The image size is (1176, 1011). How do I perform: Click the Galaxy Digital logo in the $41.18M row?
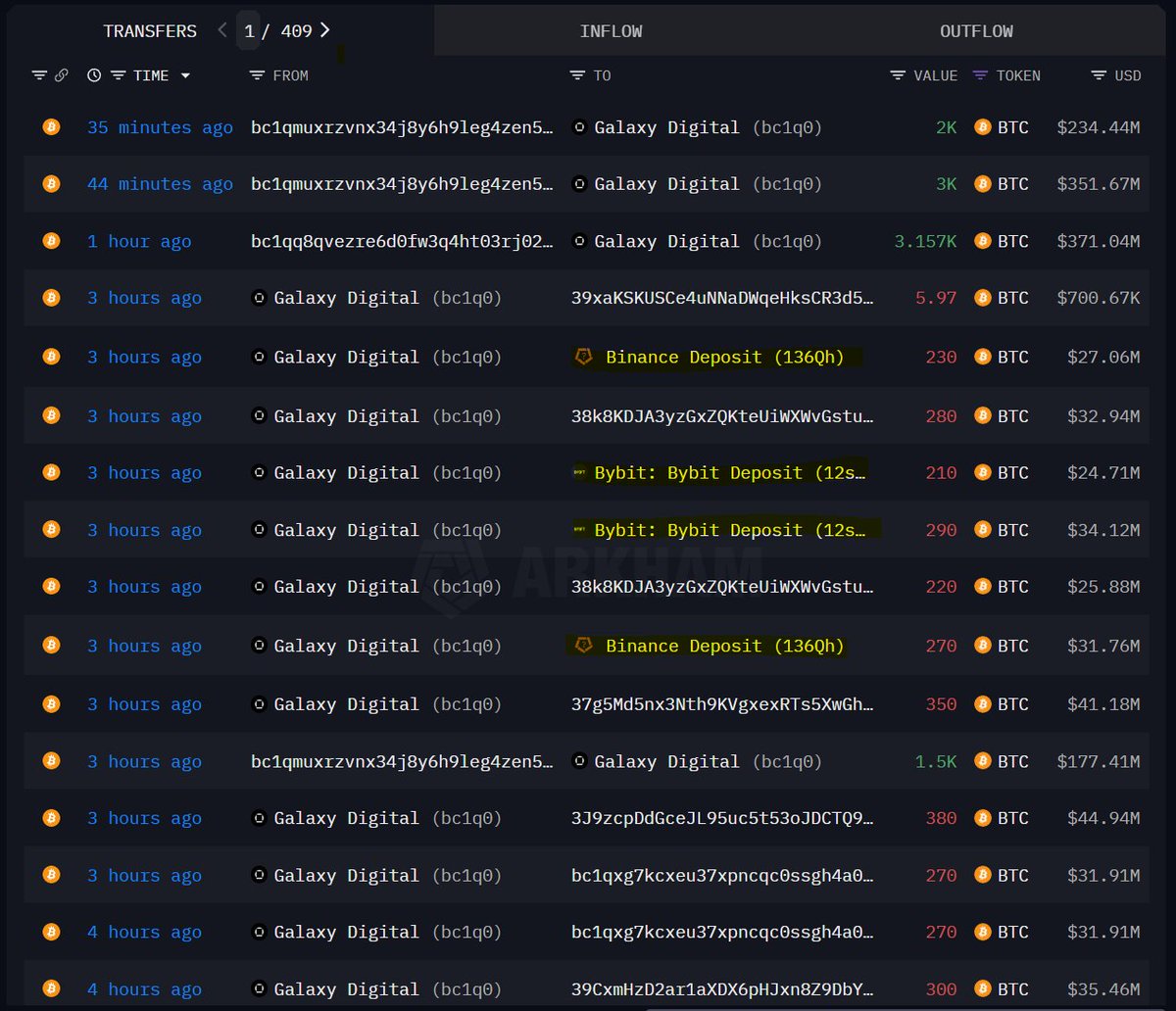(259, 704)
